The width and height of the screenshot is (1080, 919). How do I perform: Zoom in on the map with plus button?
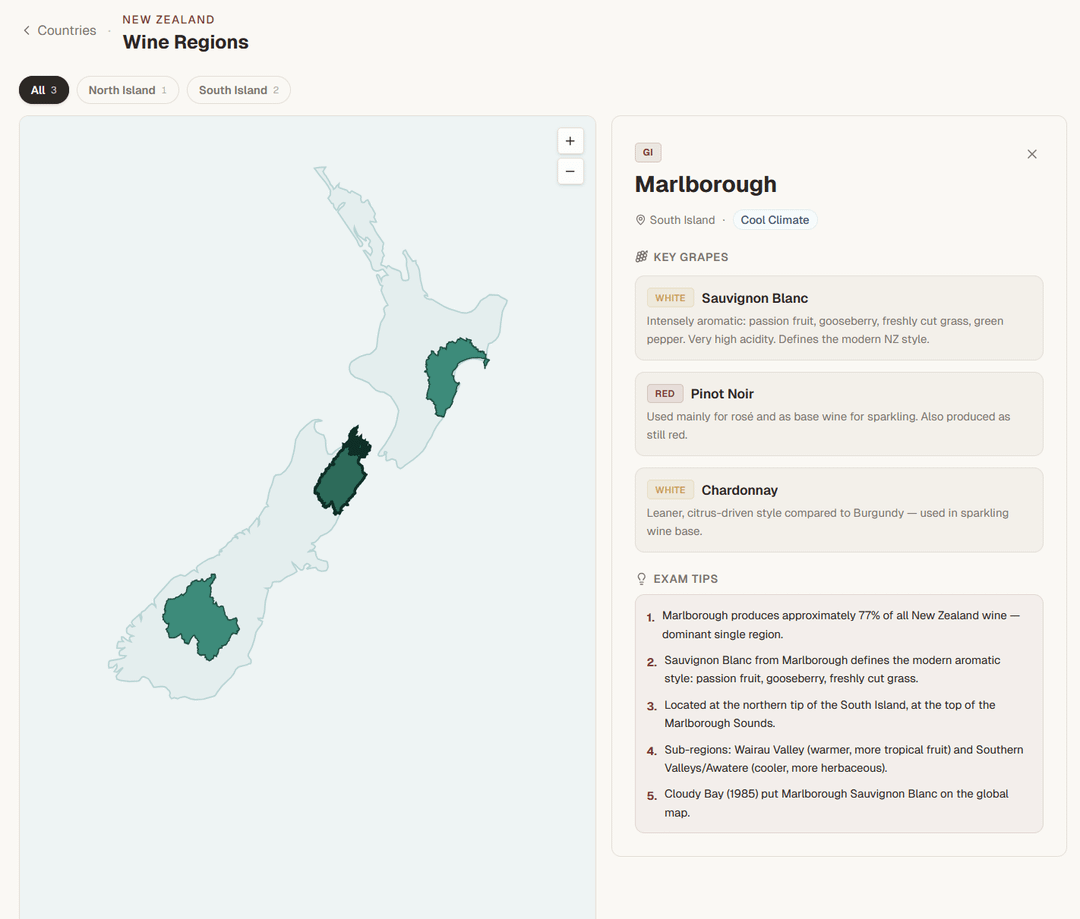[x=570, y=141]
